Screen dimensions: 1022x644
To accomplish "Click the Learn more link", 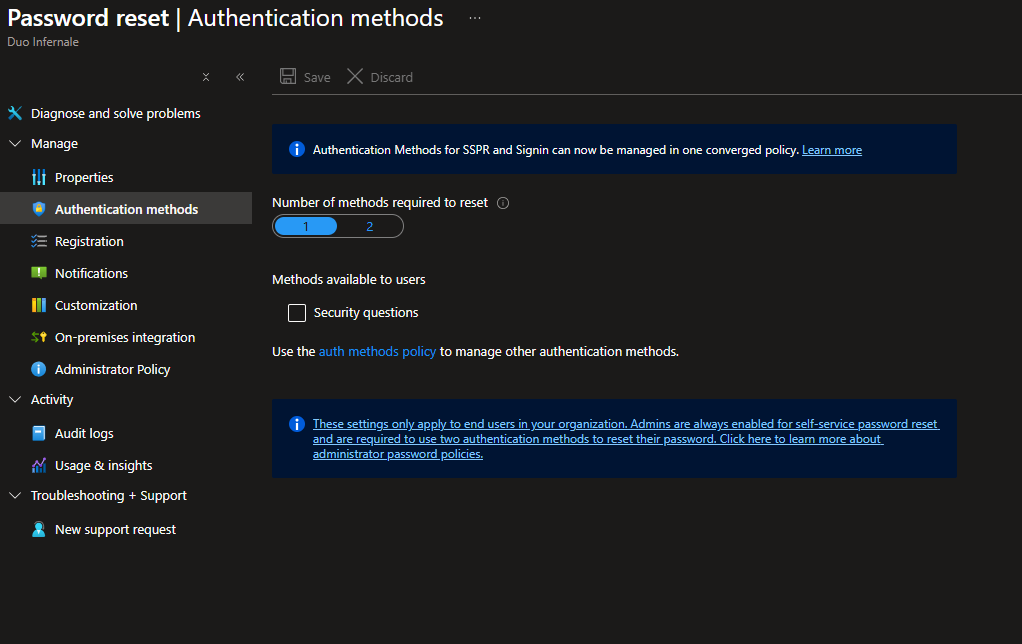I will [x=831, y=150].
